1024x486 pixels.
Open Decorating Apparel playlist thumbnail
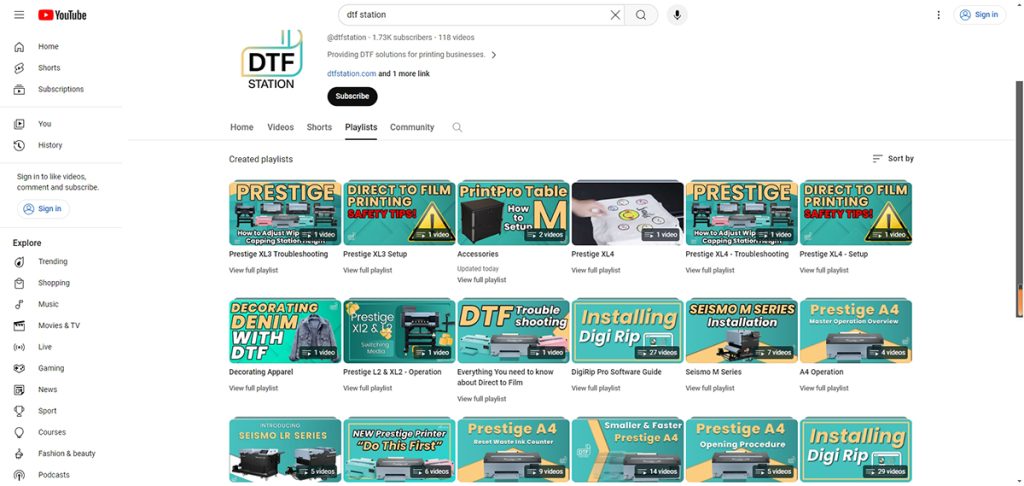click(x=285, y=331)
